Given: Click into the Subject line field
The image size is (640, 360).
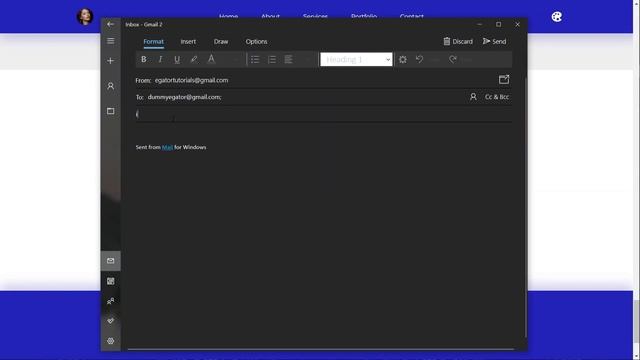Looking at the screenshot, I should tap(323, 114).
